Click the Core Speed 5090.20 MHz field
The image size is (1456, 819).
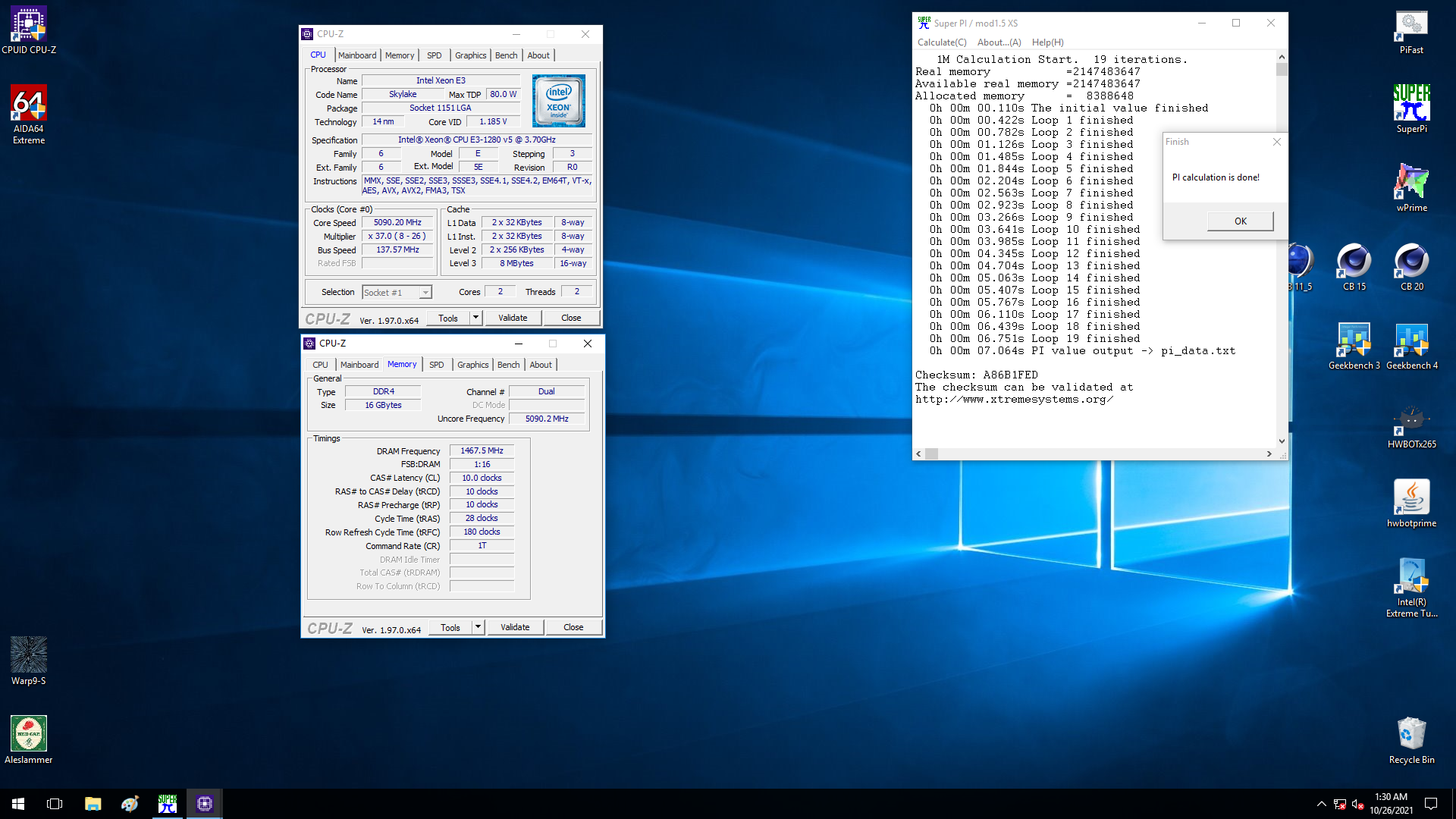pos(397,222)
